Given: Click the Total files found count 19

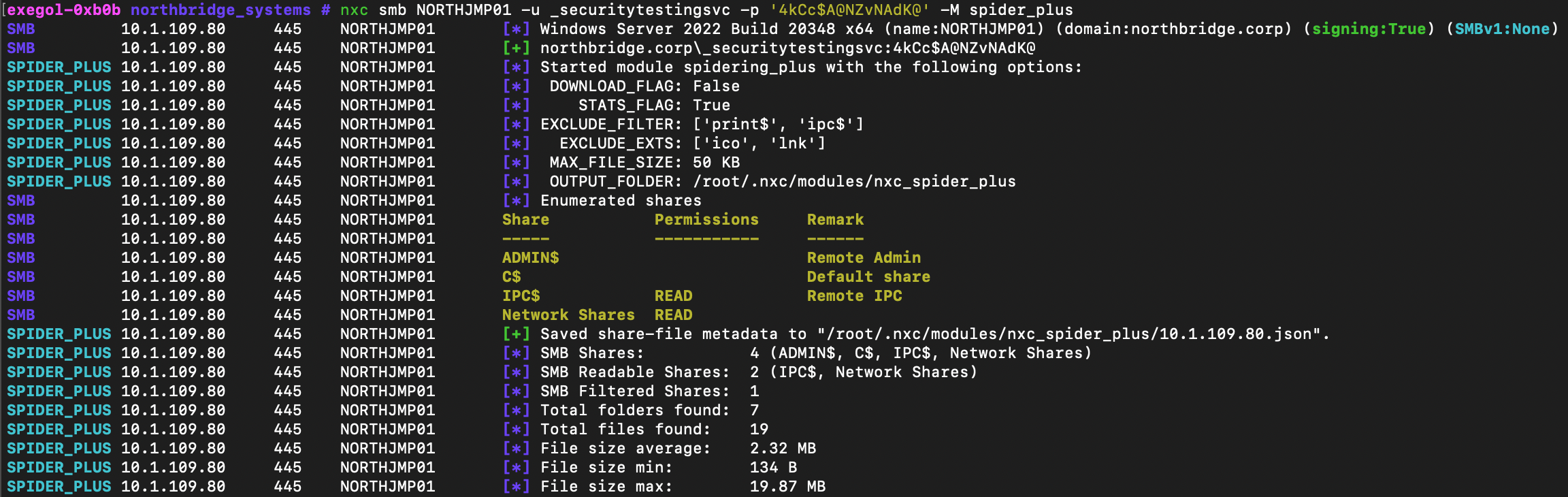Looking at the screenshot, I should point(759,430).
